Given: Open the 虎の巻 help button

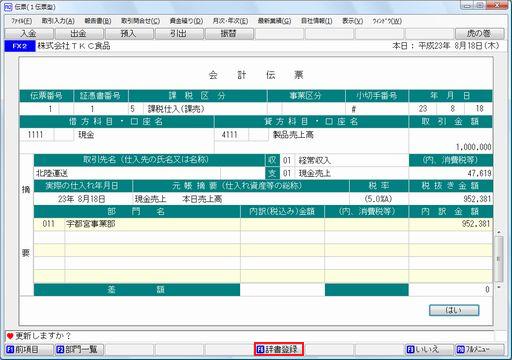Looking at the screenshot, I should click(x=479, y=34).
